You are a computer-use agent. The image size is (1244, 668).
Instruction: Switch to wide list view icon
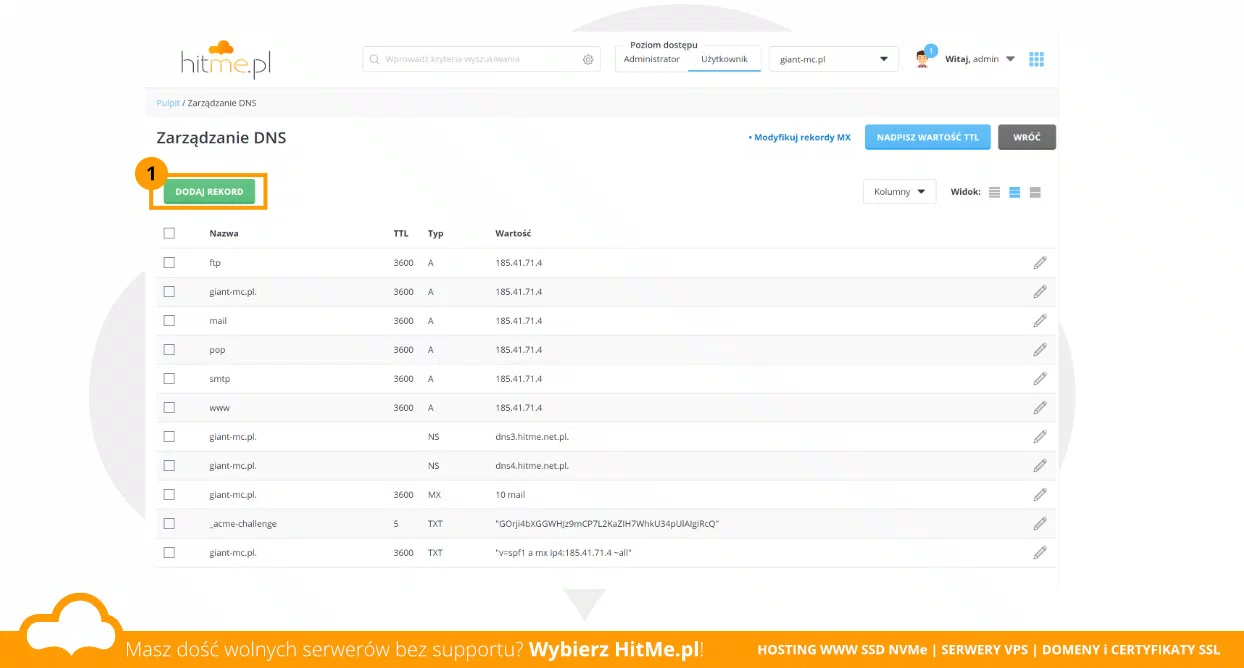tap(1035, 192)
